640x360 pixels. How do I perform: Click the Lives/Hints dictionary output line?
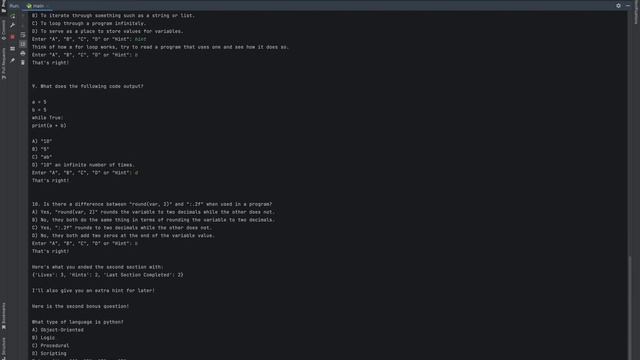[108, 275]
